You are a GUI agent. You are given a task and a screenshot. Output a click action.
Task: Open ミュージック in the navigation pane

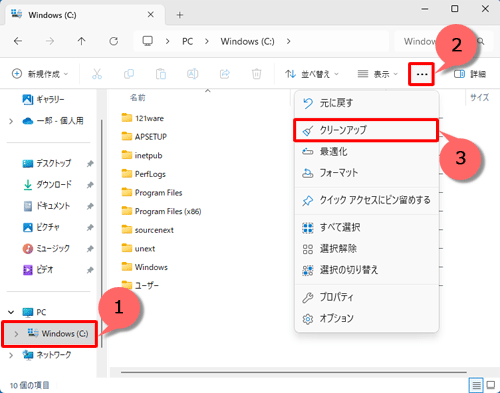(x=46, y=249)
